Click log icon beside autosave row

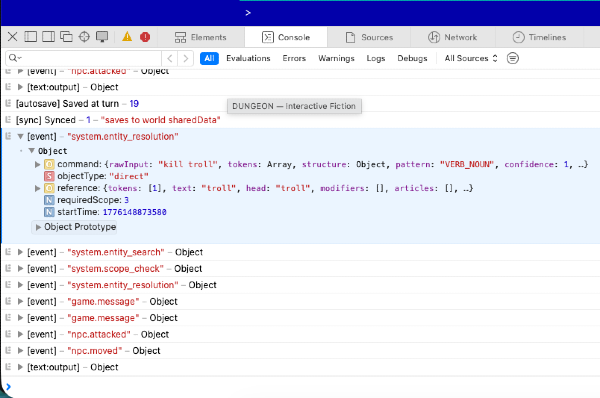pyautogui.click(x=8, y=103)
